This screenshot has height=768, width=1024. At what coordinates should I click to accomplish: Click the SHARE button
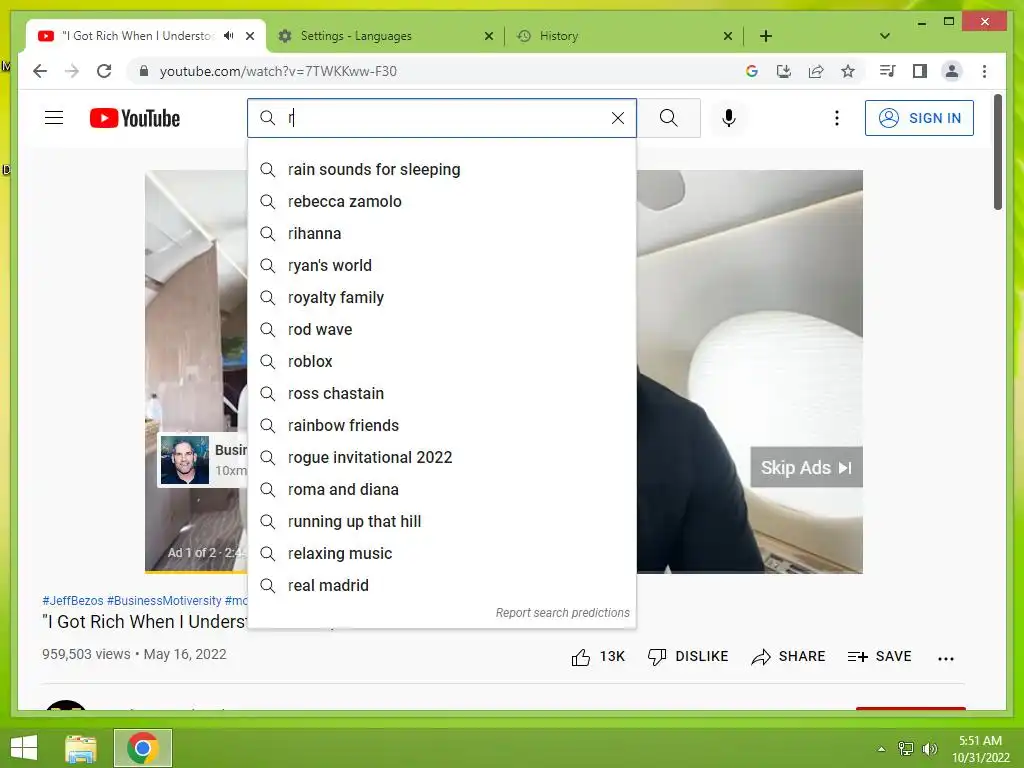point(788,657)
